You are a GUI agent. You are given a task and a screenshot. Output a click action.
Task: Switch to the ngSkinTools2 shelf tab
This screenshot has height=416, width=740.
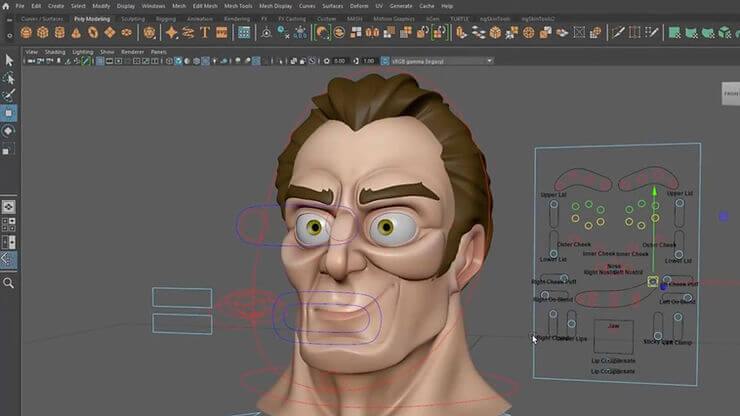538,19
